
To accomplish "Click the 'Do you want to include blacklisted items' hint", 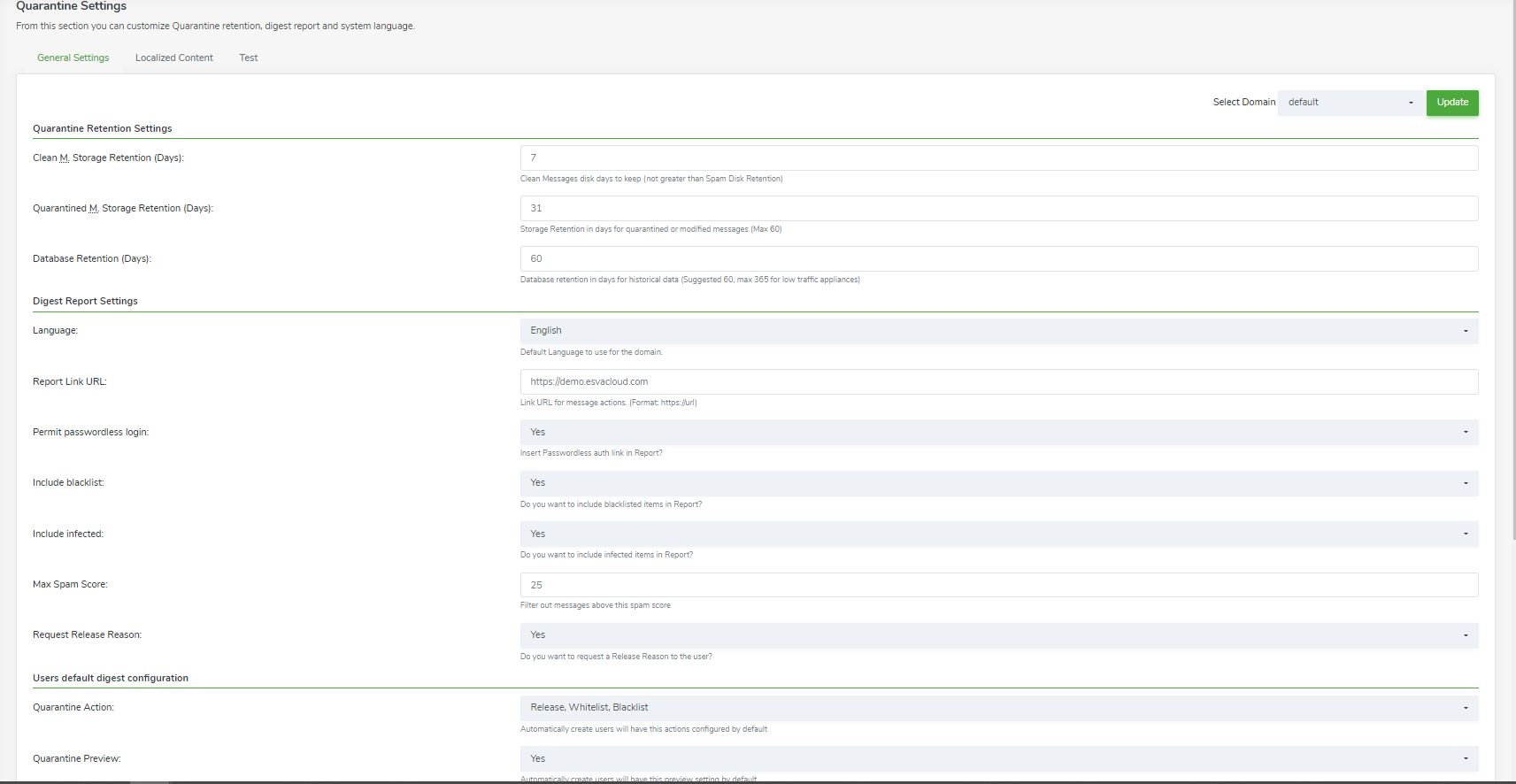I will coord(611,504).
